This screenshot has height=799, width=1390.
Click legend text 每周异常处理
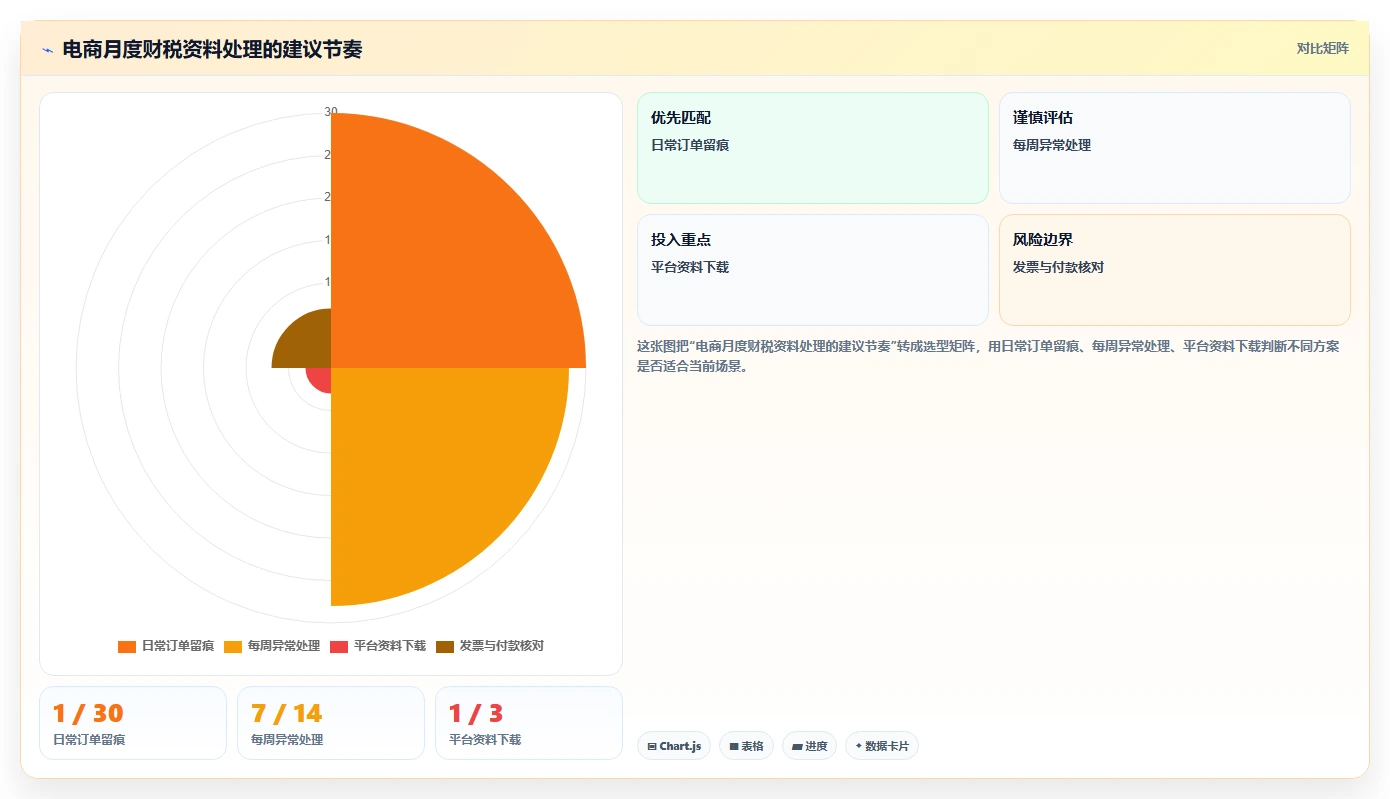pos(284,646)
